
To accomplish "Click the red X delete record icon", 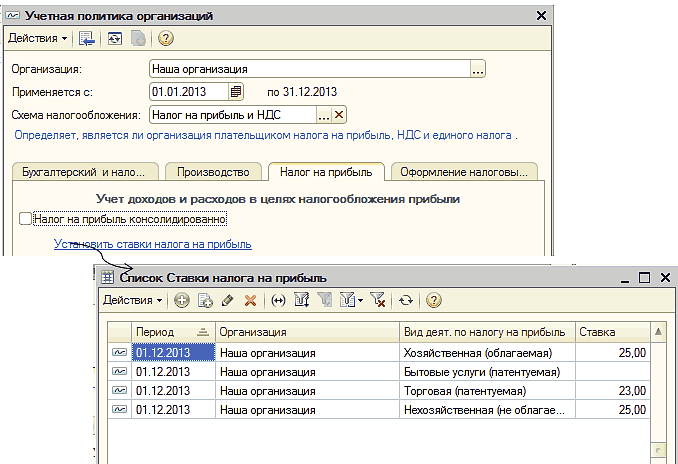I will click(250, 299).
